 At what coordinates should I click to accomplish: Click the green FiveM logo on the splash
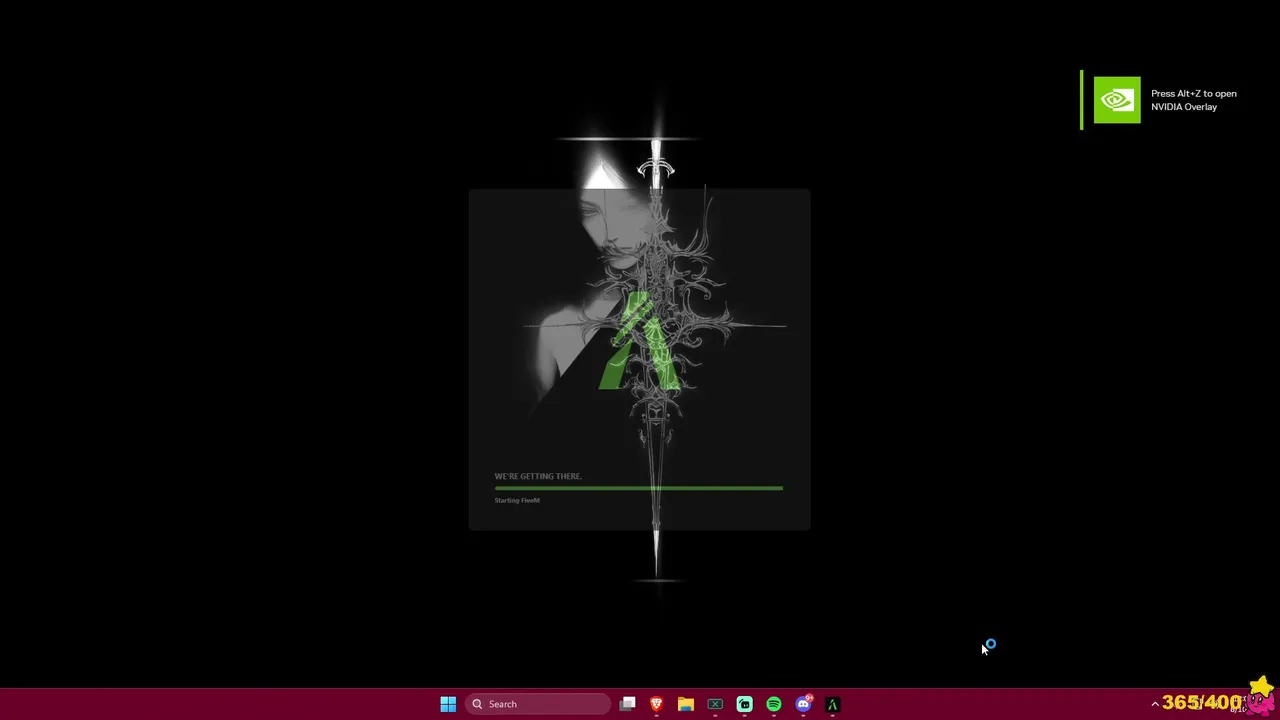point(640,340)
